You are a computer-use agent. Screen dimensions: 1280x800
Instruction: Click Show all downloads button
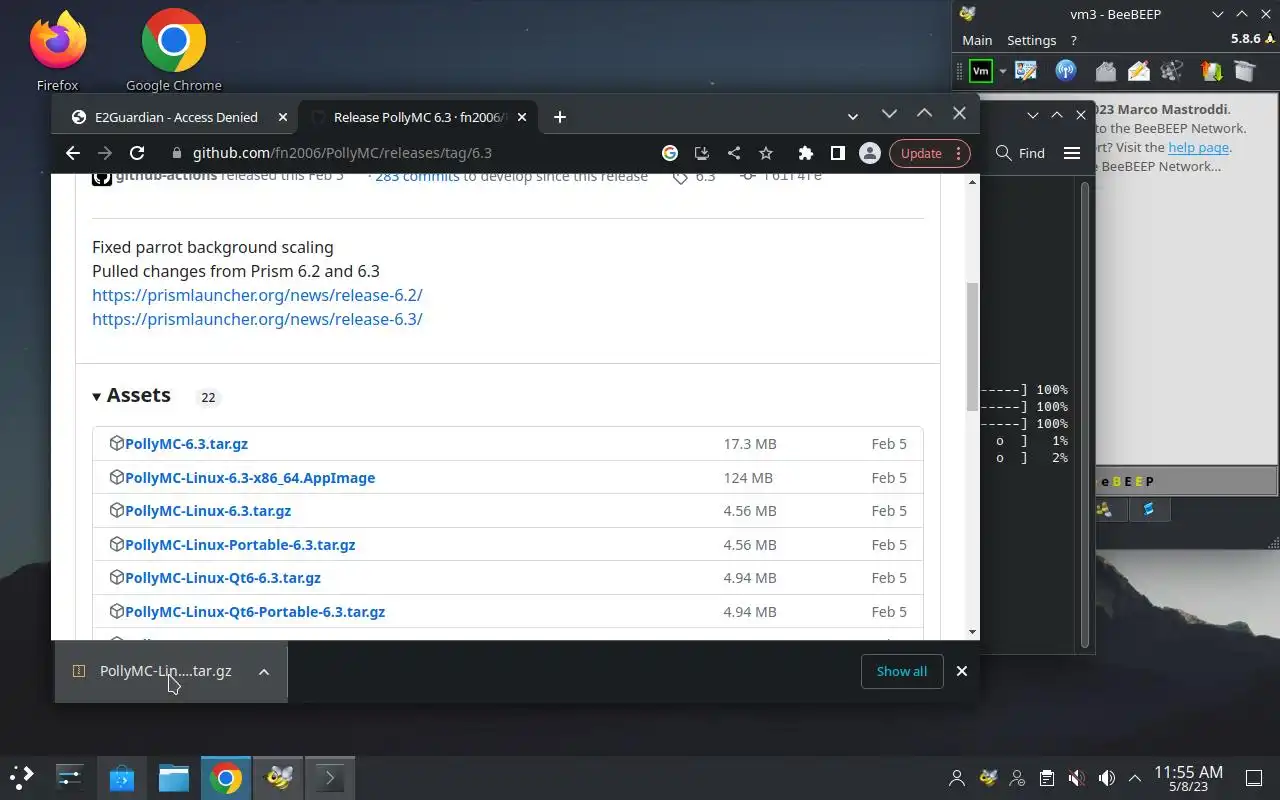click(902, 671)
